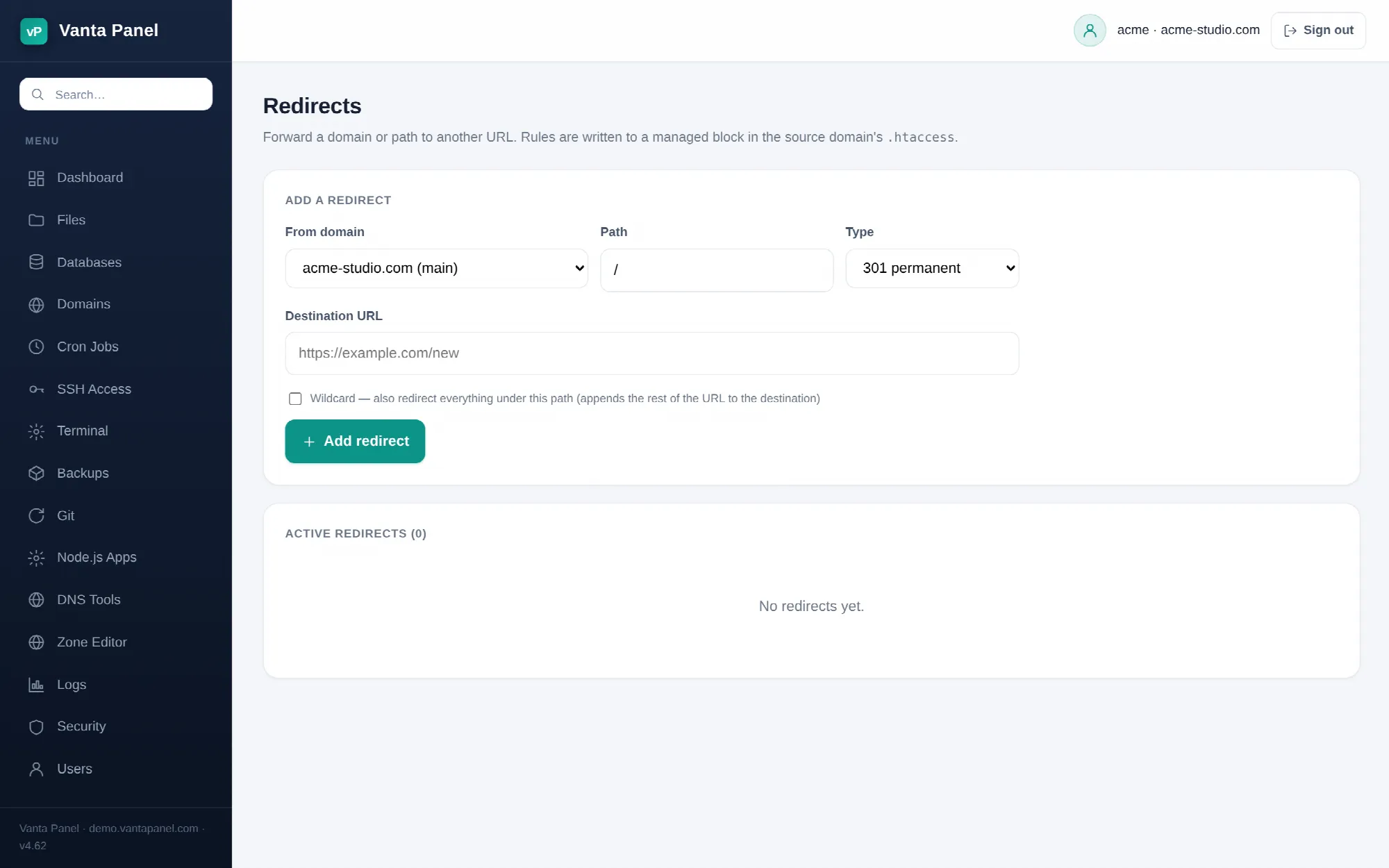Open Dashboard from the sidebar menu
Viewport: 1389px width, 868px height.
[x=116, y=178]
